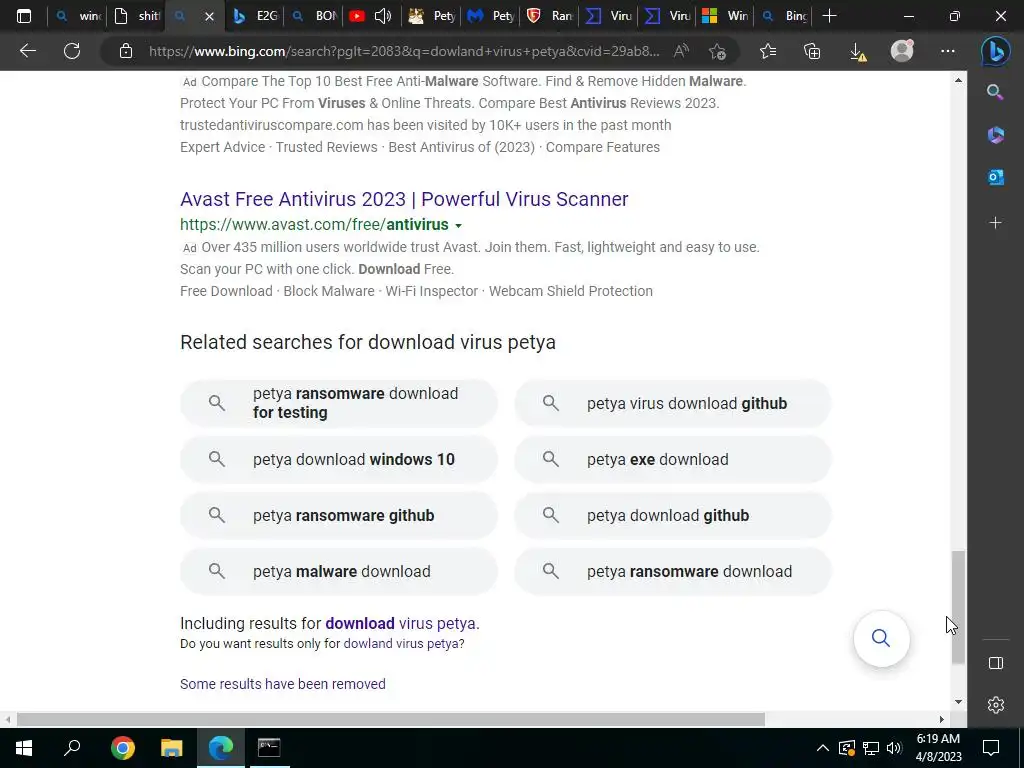Add a new sidebar app
The height and width of the screenshot is (768, 1024).
pos(995,223)
